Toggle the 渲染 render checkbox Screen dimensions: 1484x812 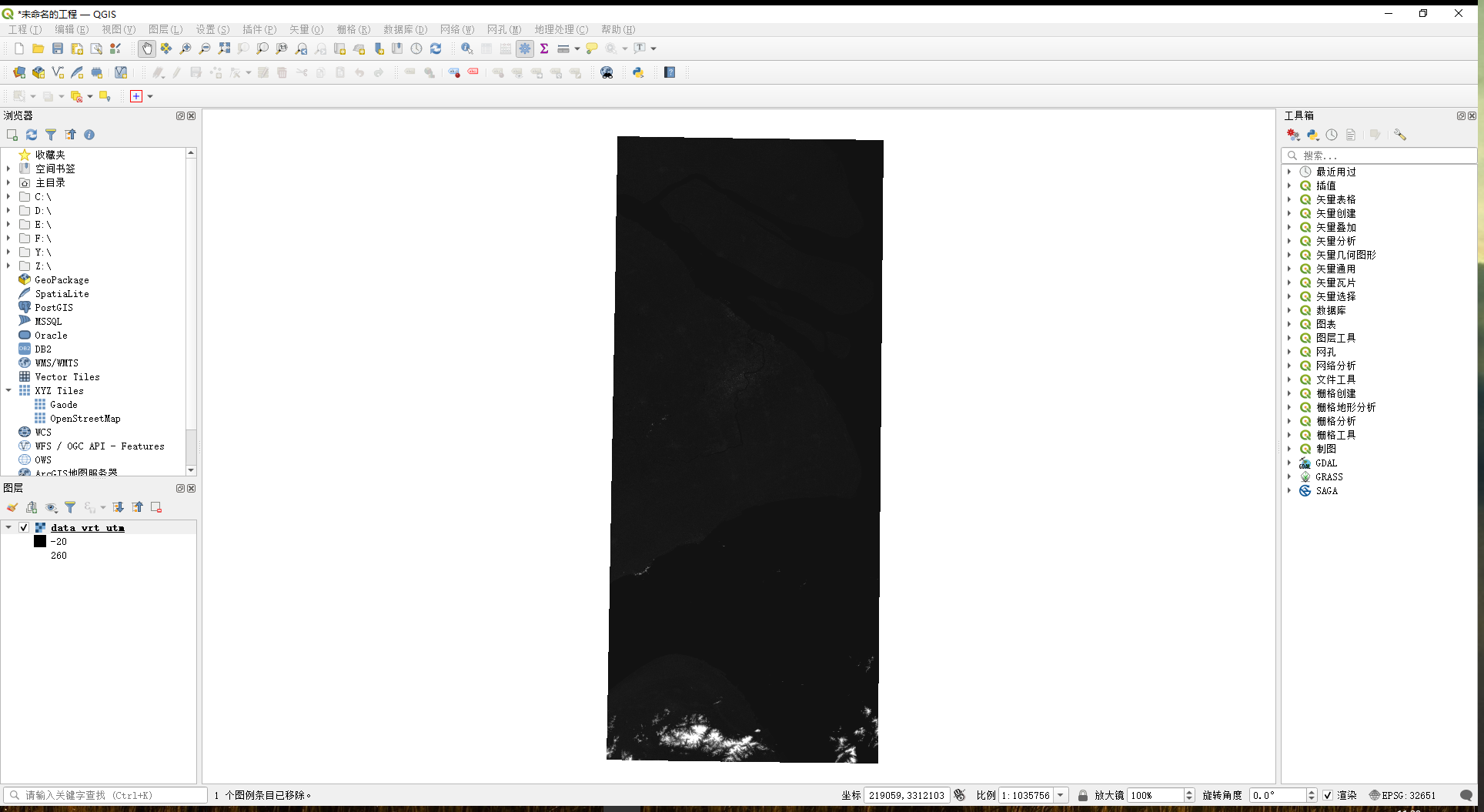(1328, 795)
